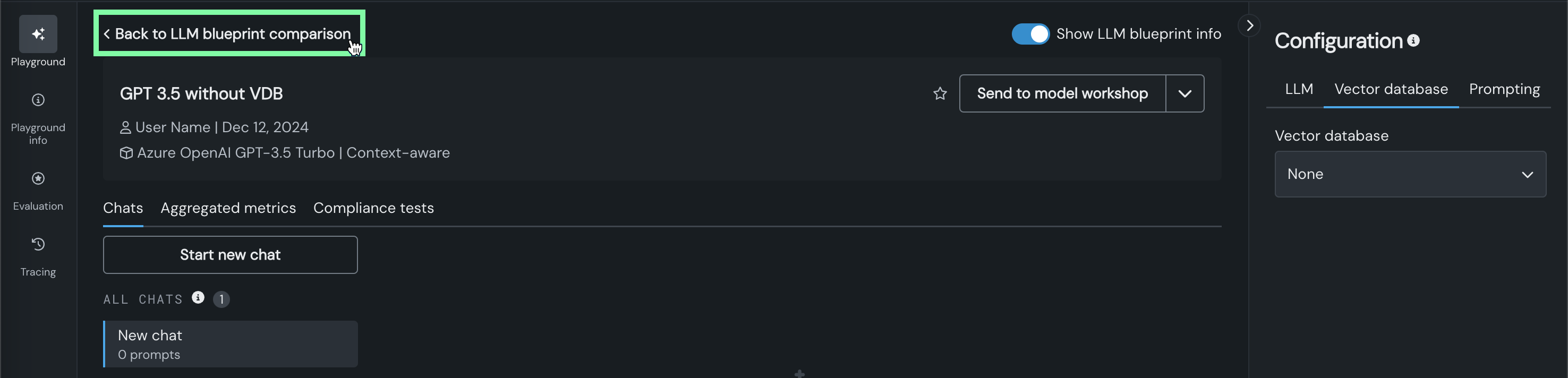Favorite the blueprint with star icon

coord(940,94)
